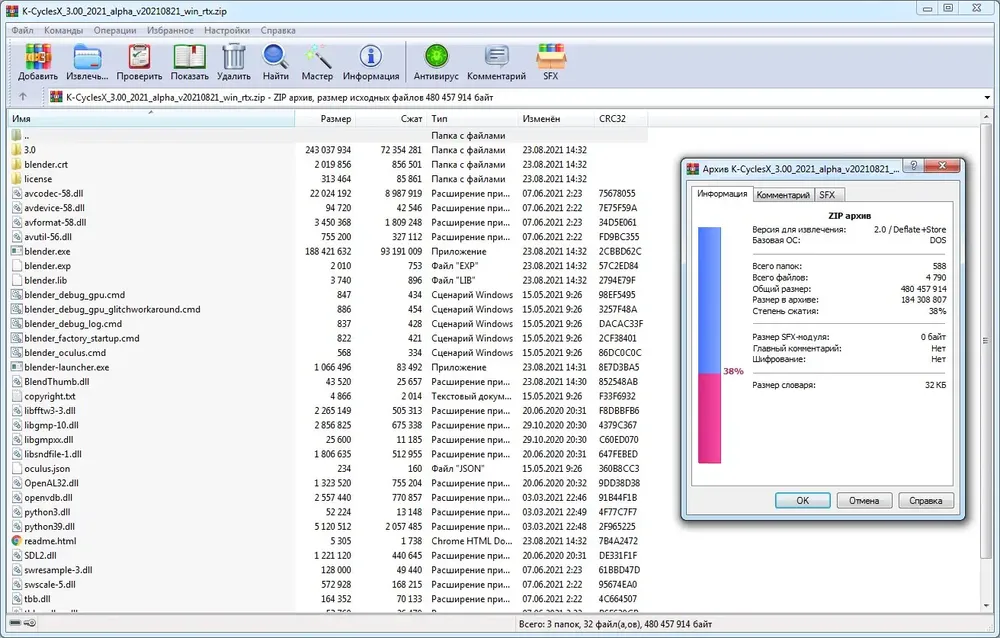Click the avcodec-58.dll file icon
Image resolution: width=1000 pixels, height=638 pixels.
click(x=17, y=193)
